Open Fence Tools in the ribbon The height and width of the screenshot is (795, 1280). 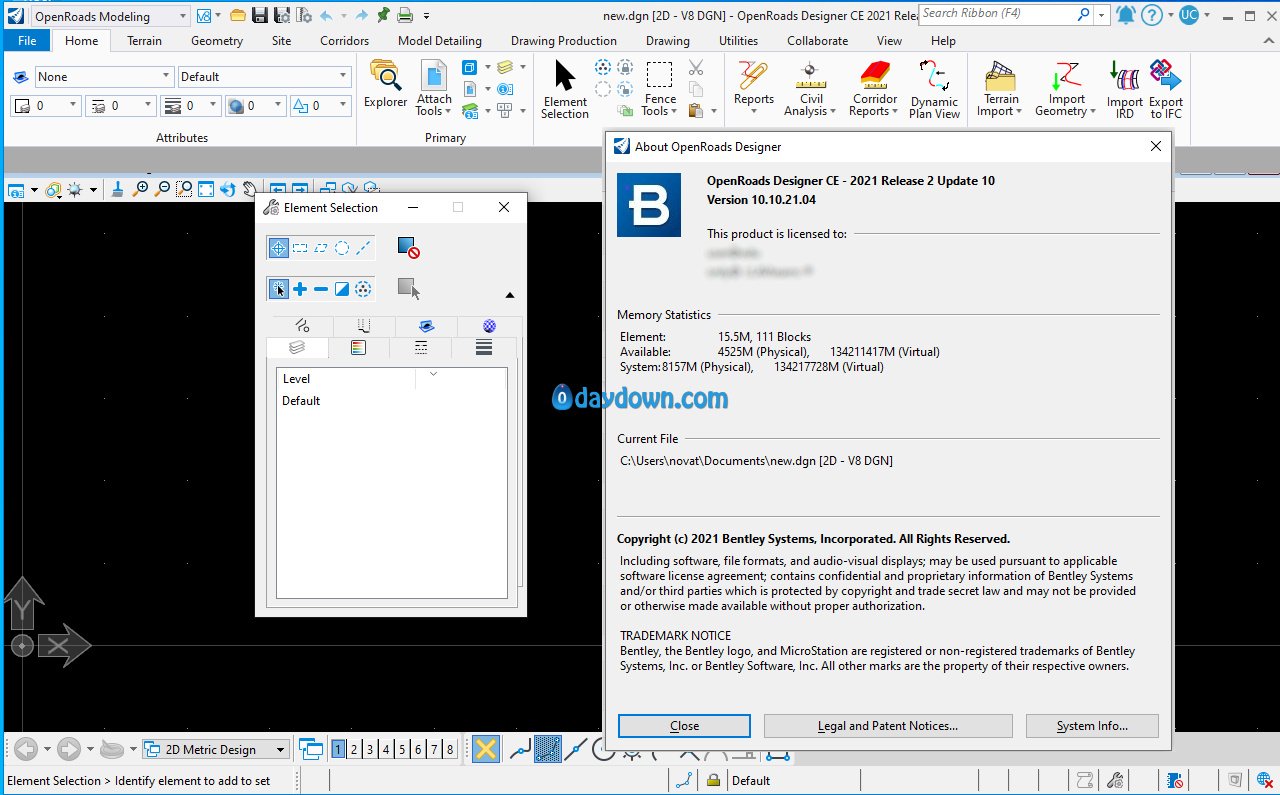tap(659, 89)
